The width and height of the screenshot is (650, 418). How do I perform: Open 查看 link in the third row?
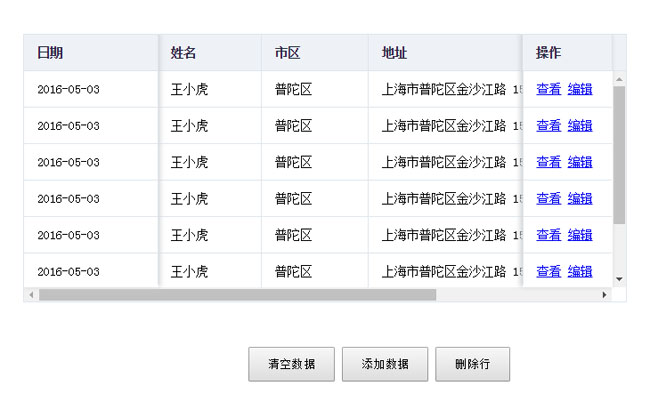[x=548, y=162]
